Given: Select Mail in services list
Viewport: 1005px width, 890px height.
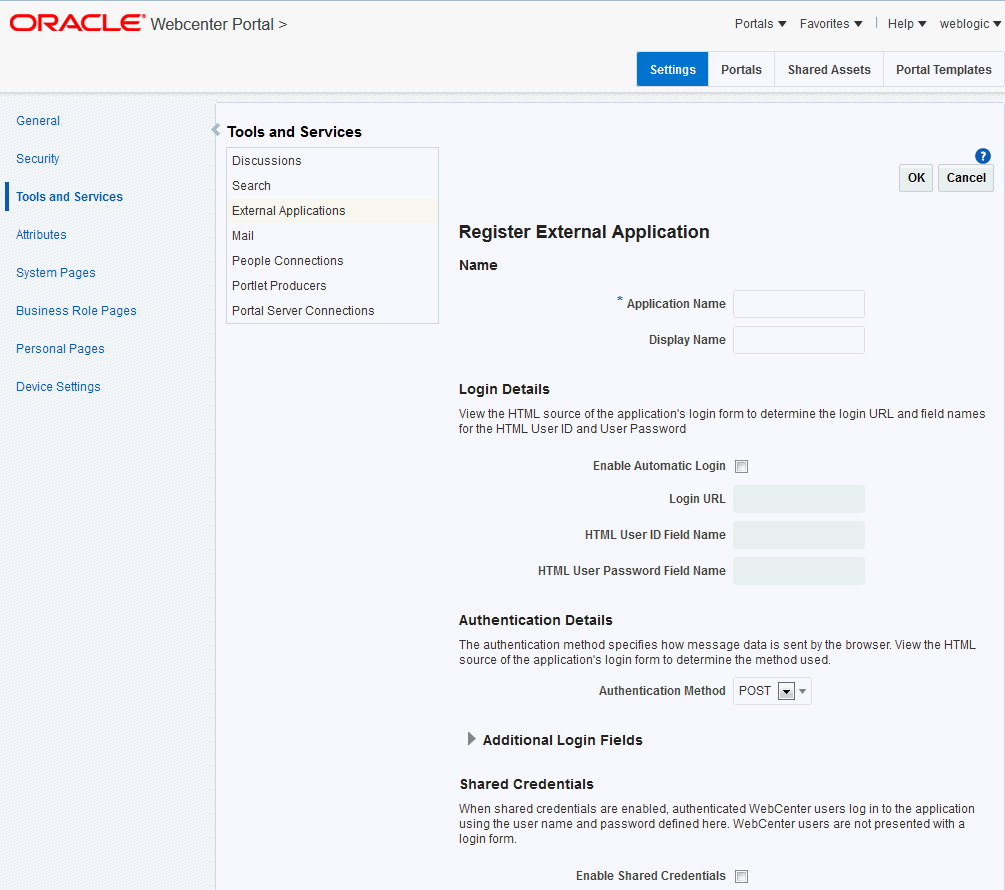Looking at the screenshot, I should coord(332,236).
